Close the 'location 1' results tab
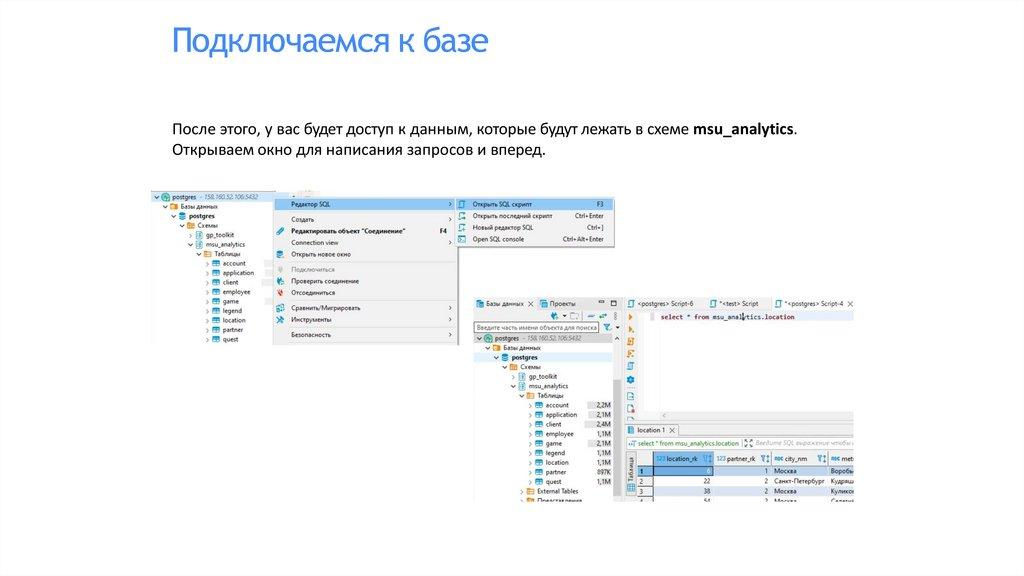The width and height of the screenshot is (1024, 576). coord(672,429)
